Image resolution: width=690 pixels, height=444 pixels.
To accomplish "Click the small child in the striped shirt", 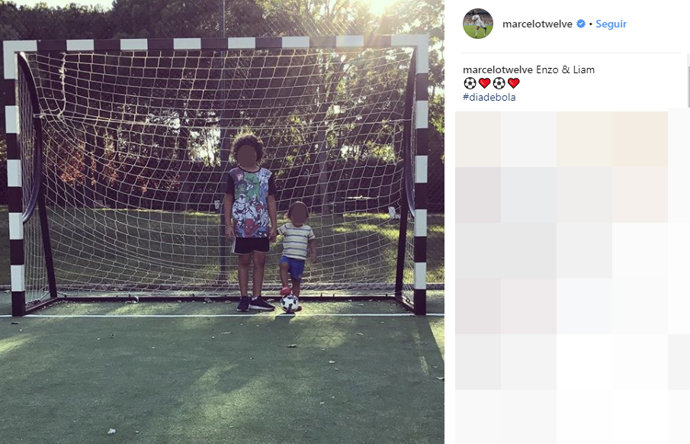I will pos(296,254).
